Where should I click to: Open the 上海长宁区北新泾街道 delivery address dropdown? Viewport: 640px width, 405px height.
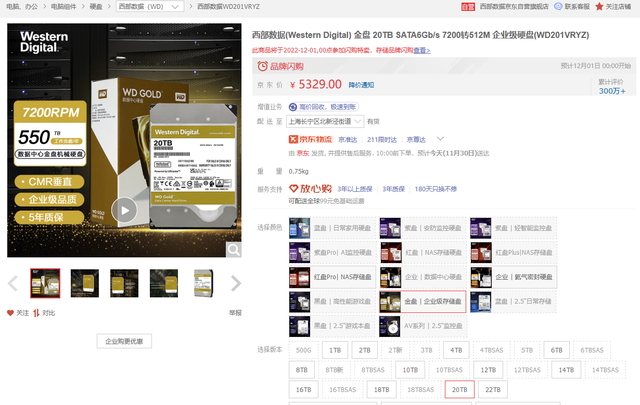point(325,122)
